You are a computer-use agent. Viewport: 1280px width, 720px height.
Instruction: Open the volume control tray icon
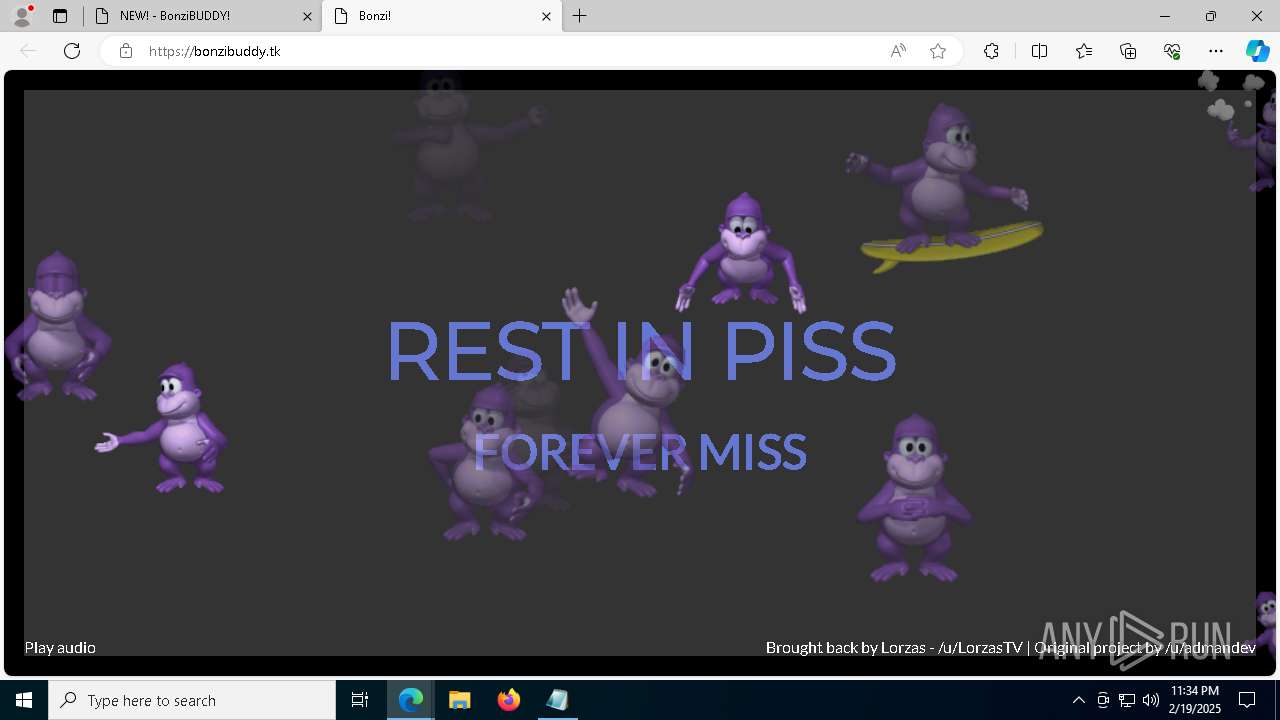point(1151,700)
